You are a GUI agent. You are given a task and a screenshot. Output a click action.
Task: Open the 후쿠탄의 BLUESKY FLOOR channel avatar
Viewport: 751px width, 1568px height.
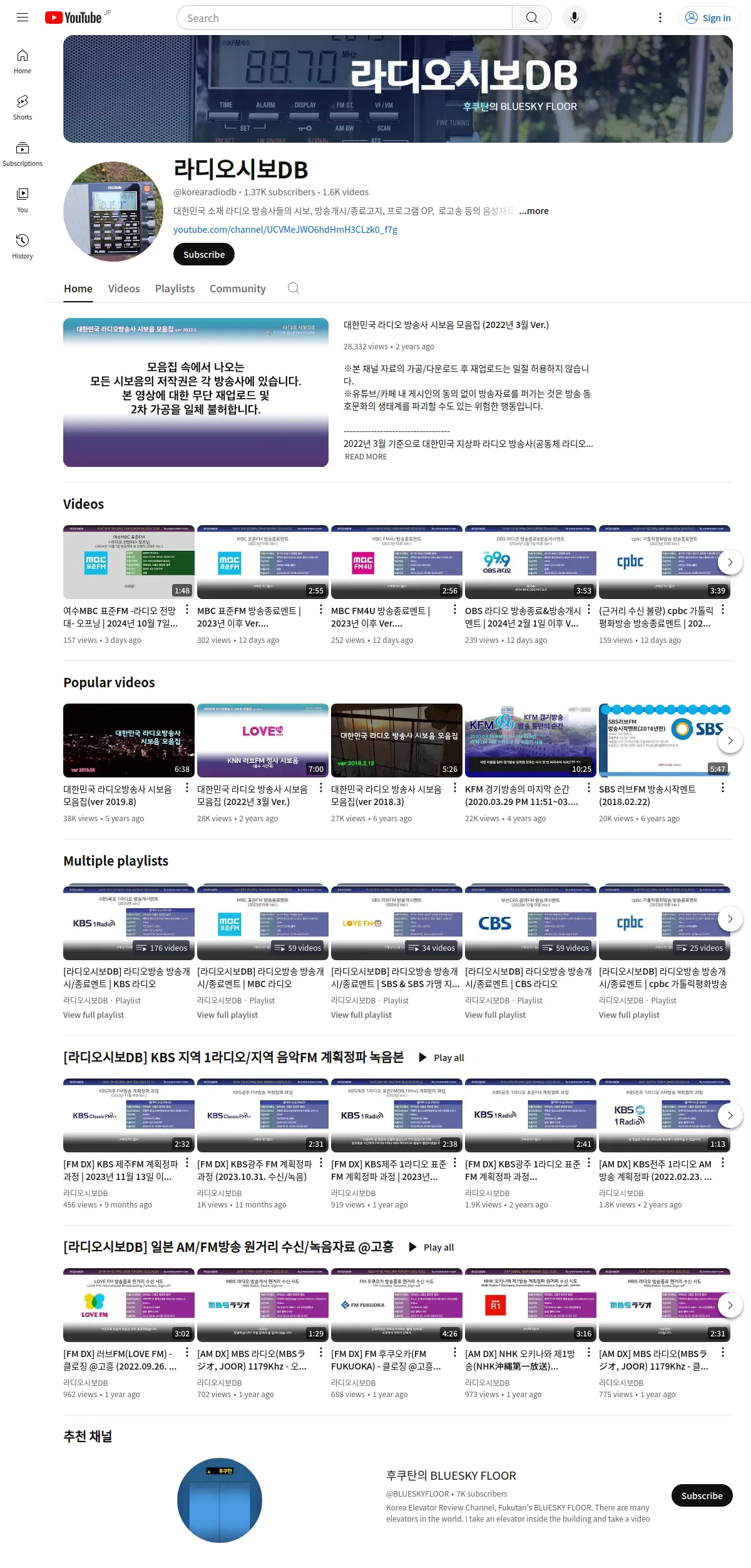(x=220, y=1500)
